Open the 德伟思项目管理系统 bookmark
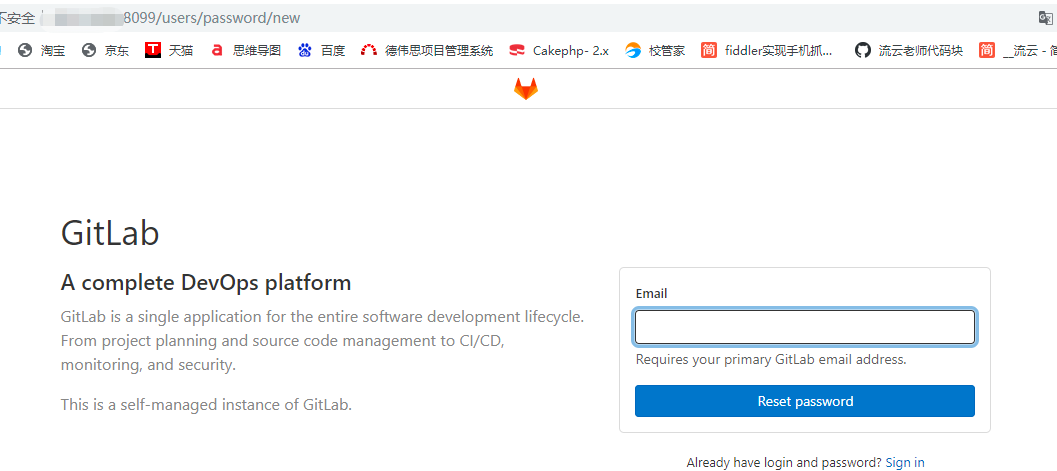The width and height of the screenshot is (1057, 471). tap(427, 51)
